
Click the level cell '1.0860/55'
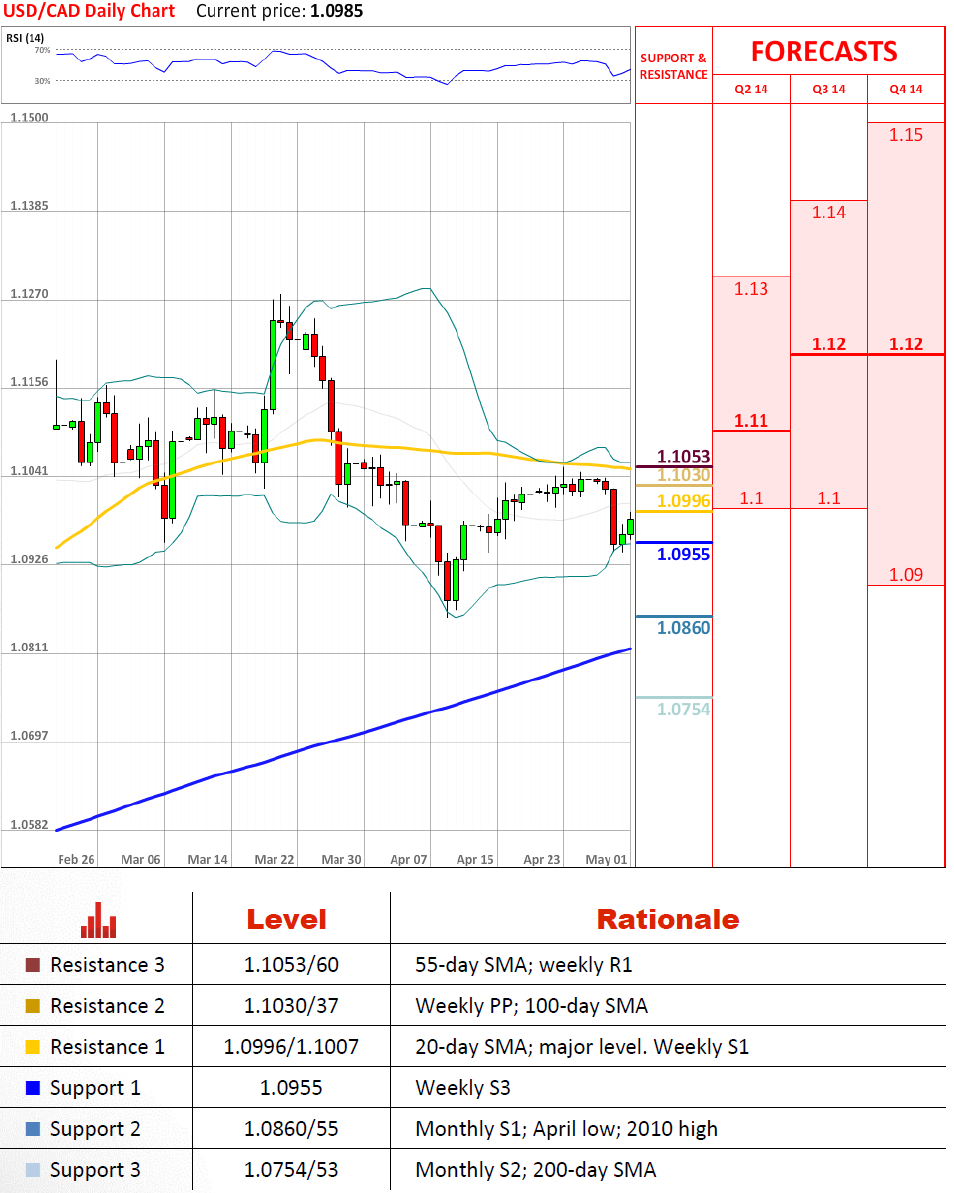pyautogui.click(x=291, y=1129)
